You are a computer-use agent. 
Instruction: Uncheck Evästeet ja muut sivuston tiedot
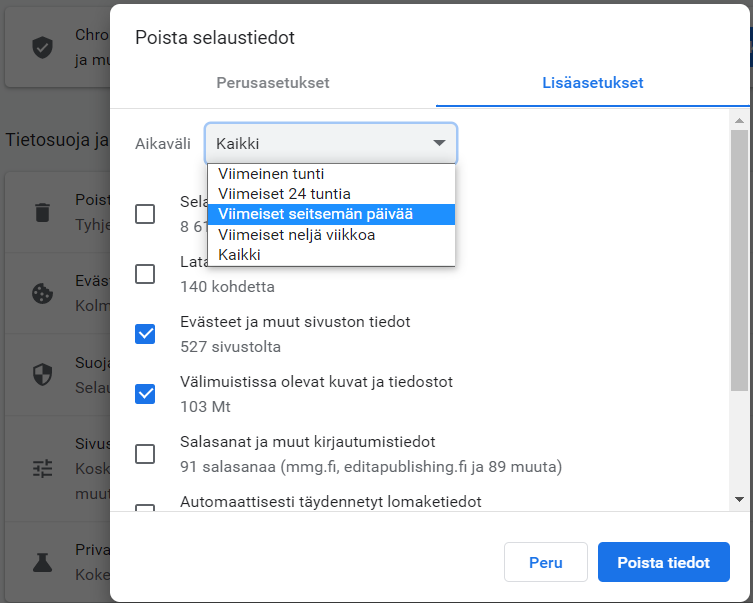click(x=145, y=334)
